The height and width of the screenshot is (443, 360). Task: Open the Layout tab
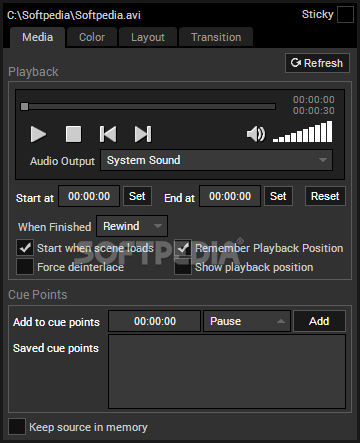tap(148, 37)
